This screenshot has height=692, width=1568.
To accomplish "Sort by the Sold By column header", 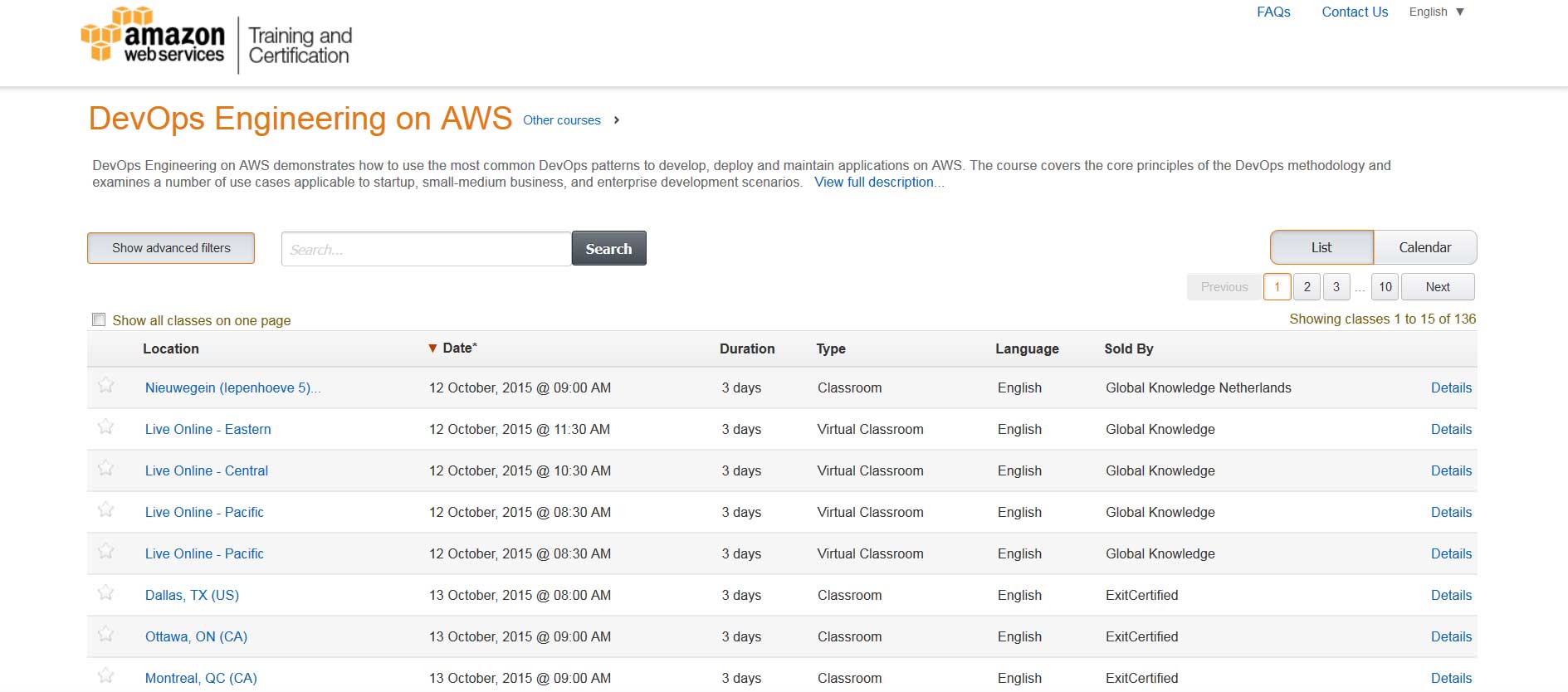I will (x=1129, y=348).
